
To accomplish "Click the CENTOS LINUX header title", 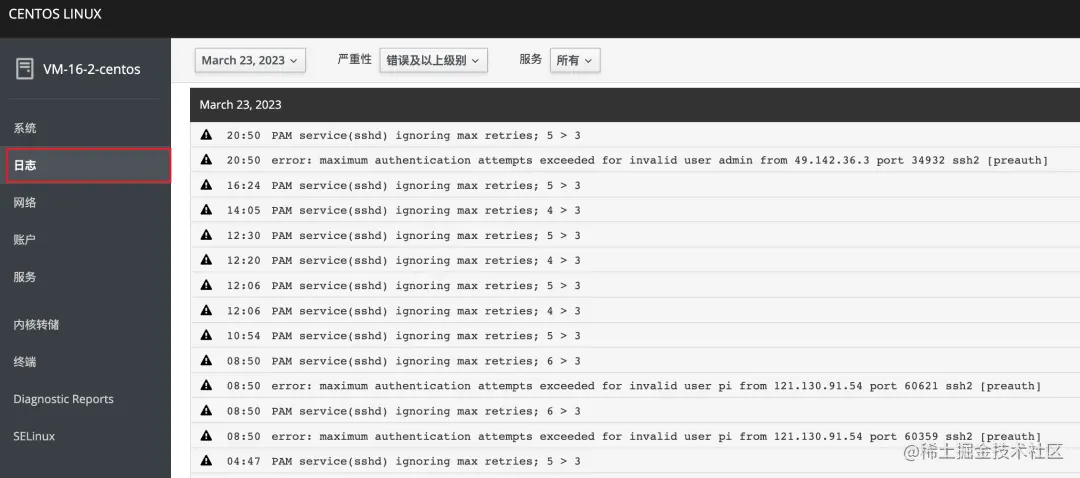I will 55,14.
